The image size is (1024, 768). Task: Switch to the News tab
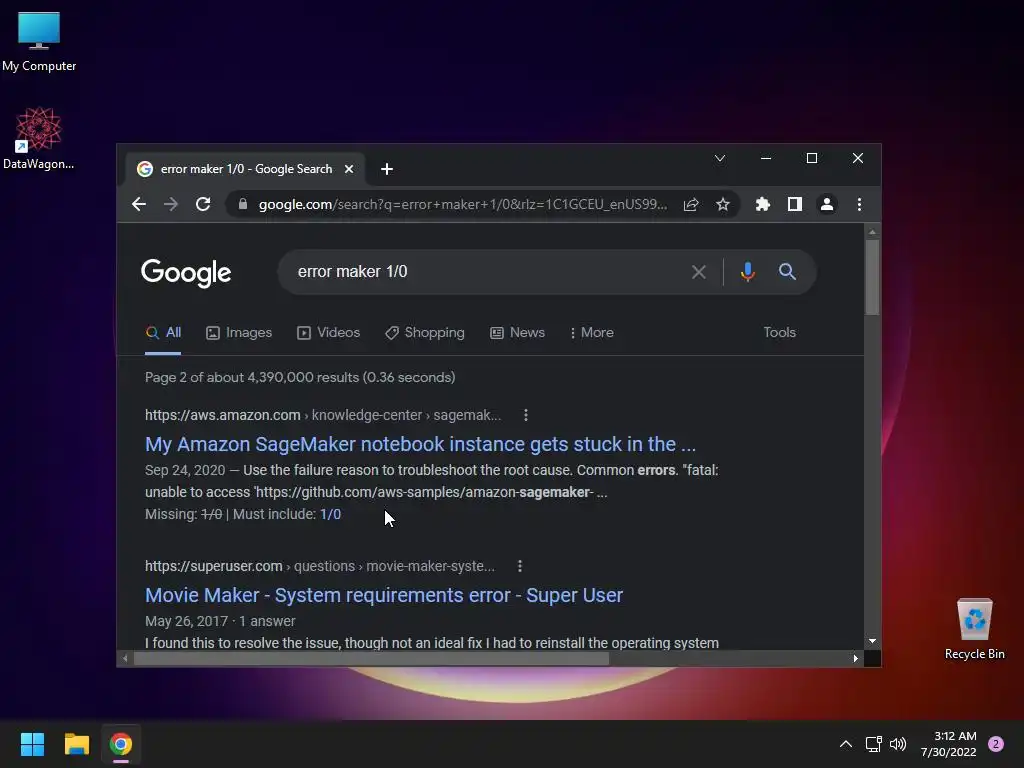pyautogui.click(x=517, y=332)
